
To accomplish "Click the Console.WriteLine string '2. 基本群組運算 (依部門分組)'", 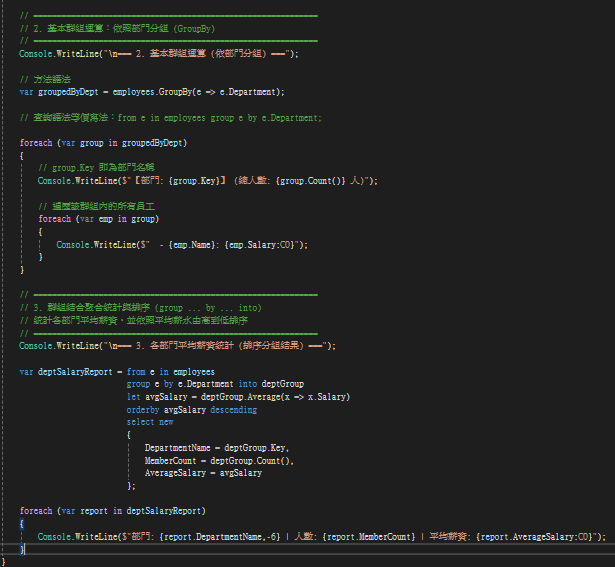I will point(201,54).
